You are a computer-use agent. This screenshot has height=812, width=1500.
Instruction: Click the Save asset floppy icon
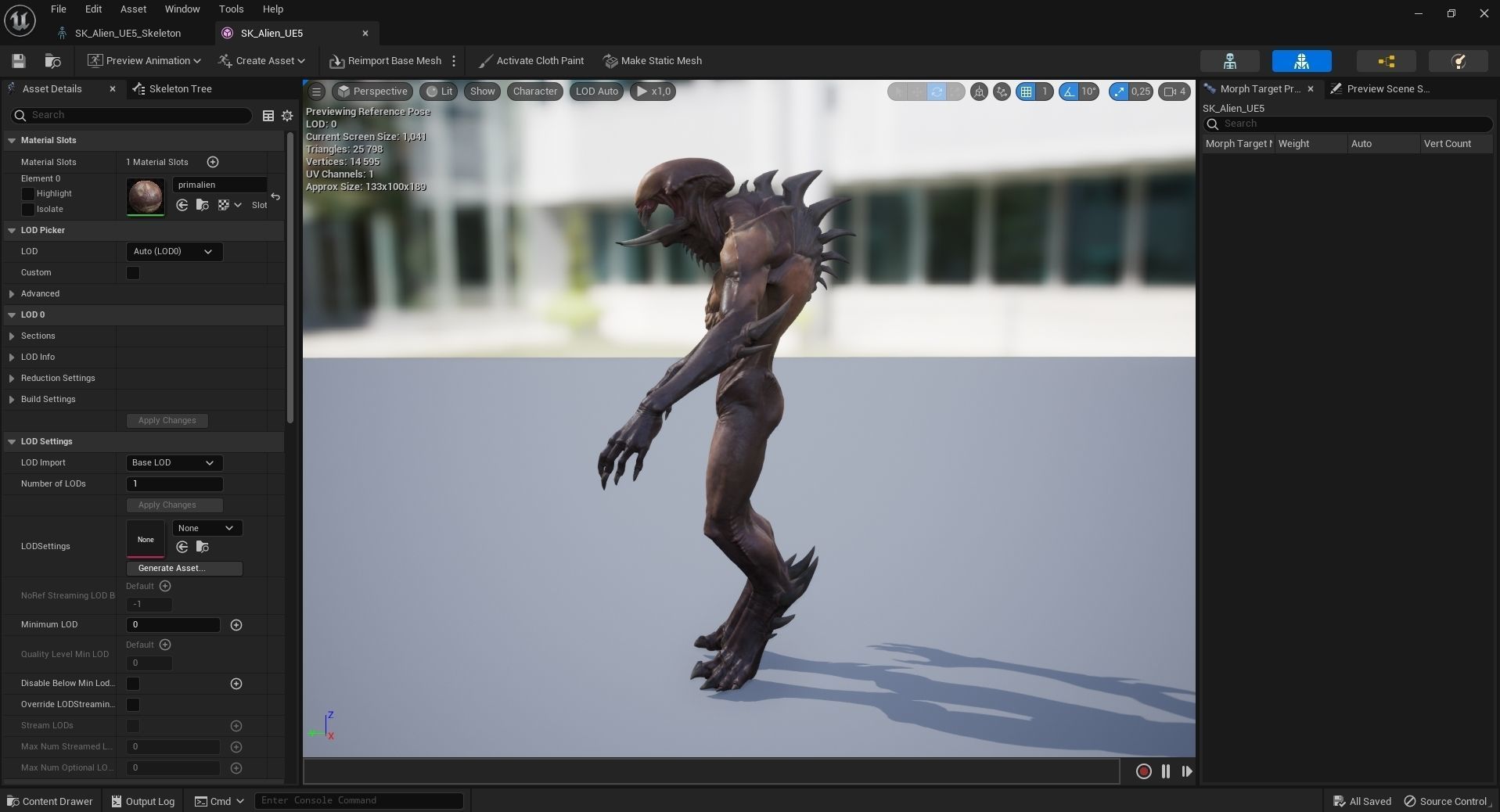coord(19,61)
